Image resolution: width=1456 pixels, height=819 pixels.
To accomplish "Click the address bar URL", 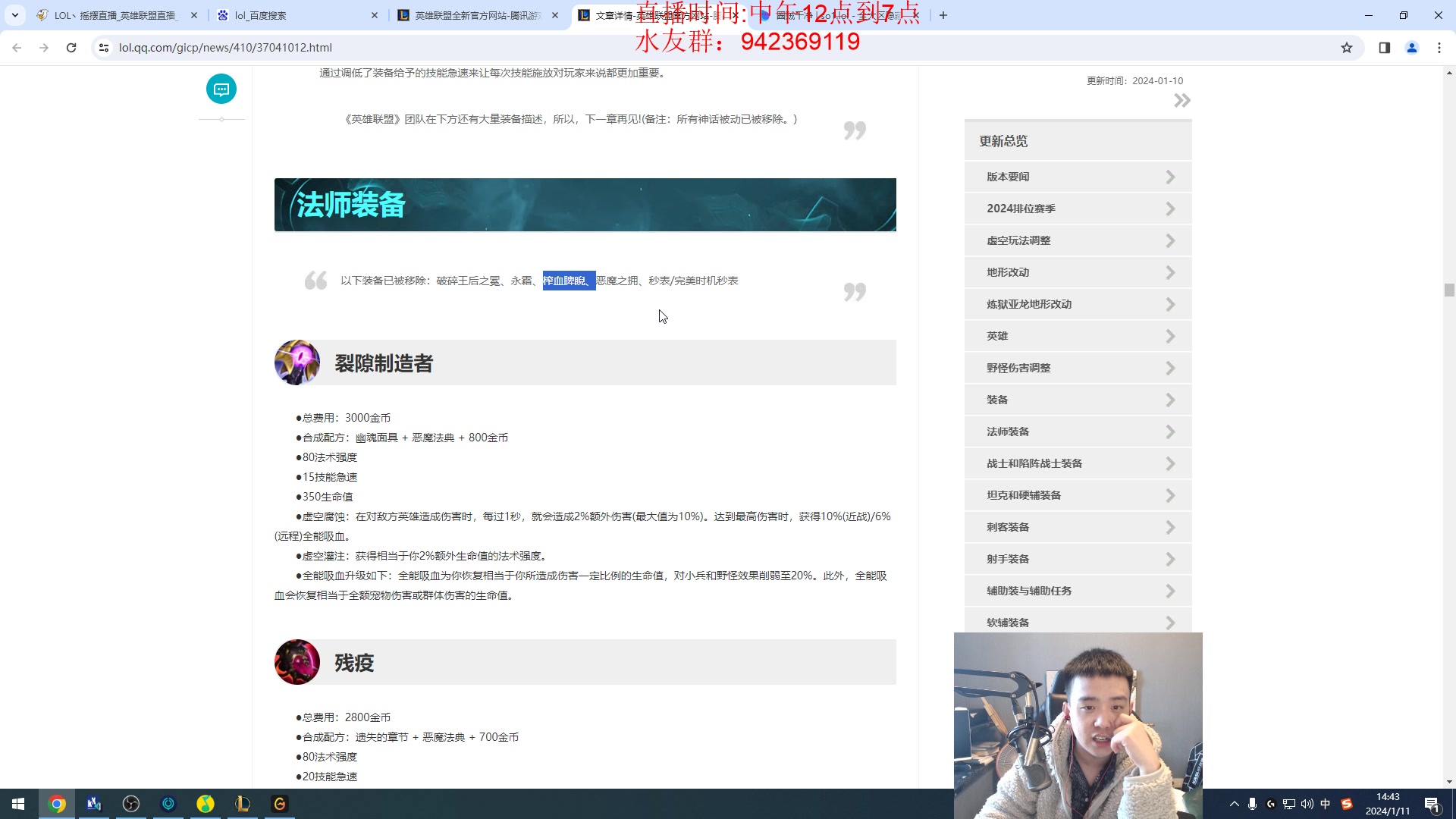I will click(x=225, y=47).
